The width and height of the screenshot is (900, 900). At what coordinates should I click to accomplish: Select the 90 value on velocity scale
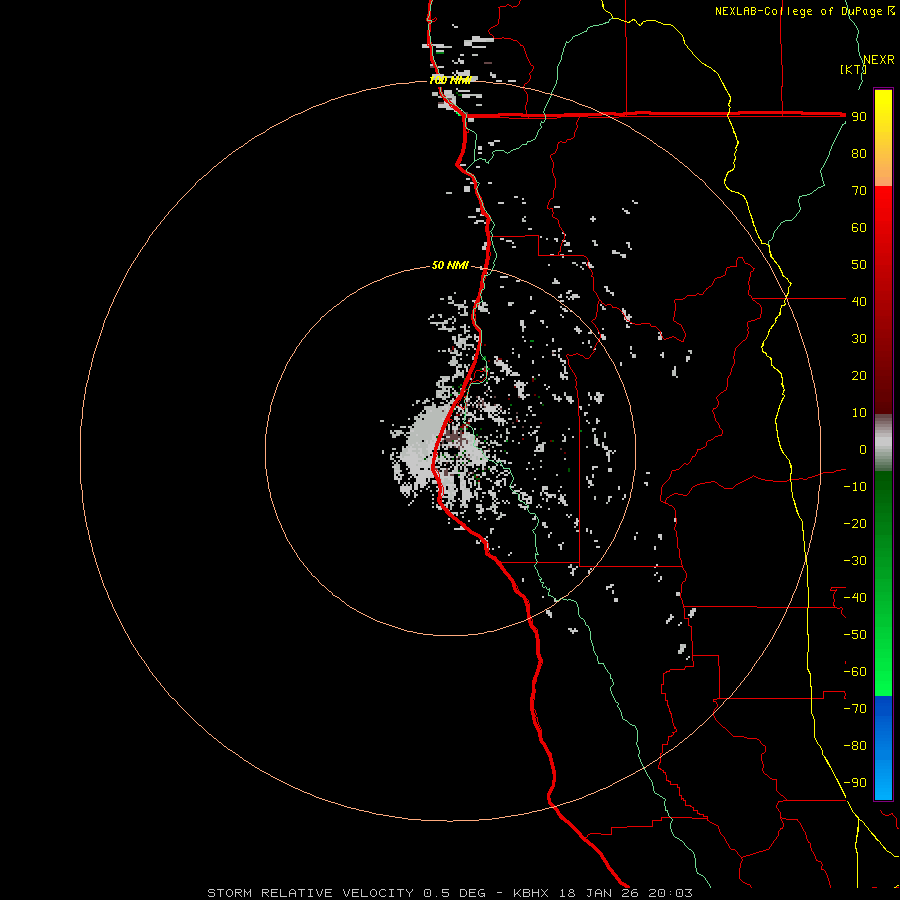coord(859,117)
